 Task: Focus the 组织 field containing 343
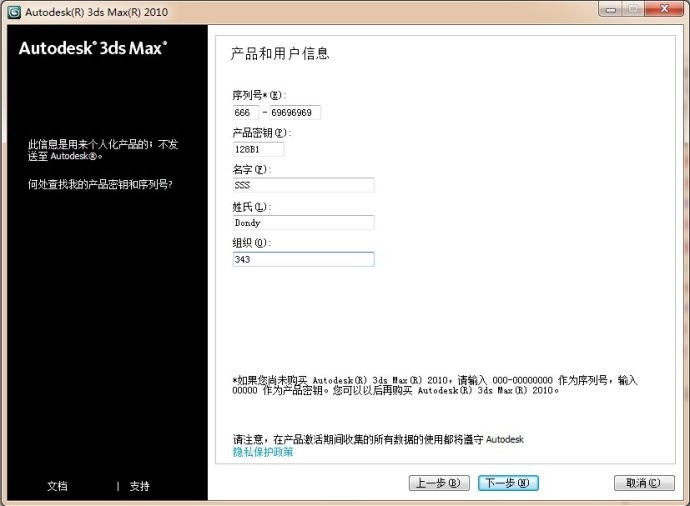[302, 259]
